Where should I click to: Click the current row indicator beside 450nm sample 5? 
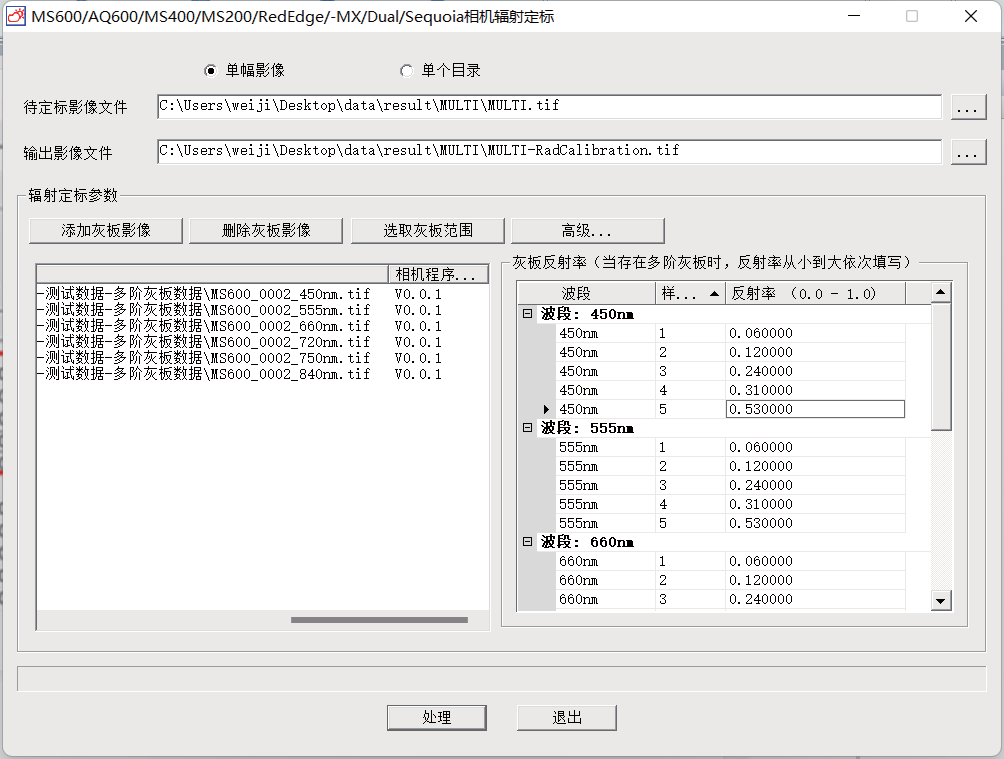click(546, 409)
